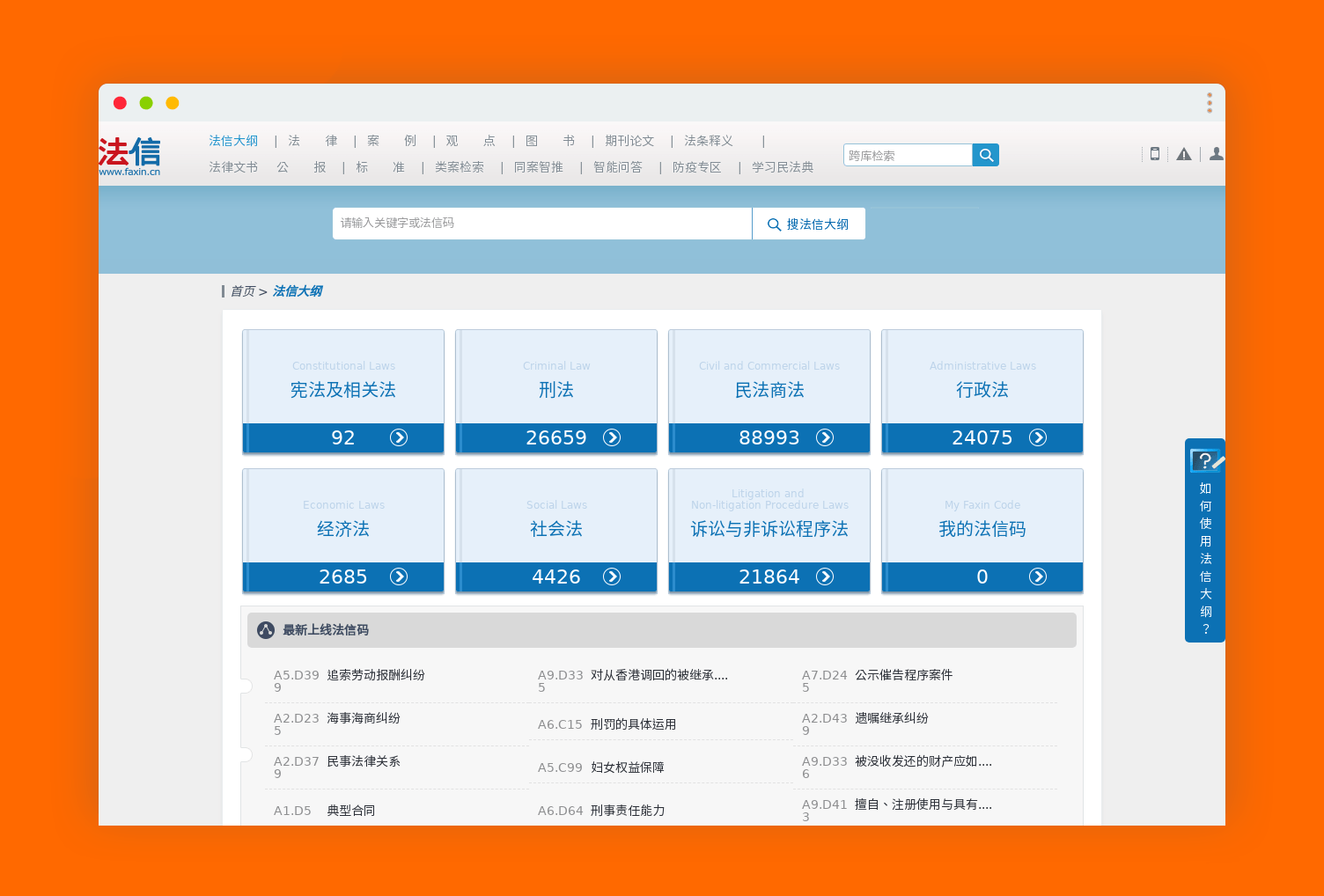
Task: Open the 民法商法 category title
Action: 769,390
